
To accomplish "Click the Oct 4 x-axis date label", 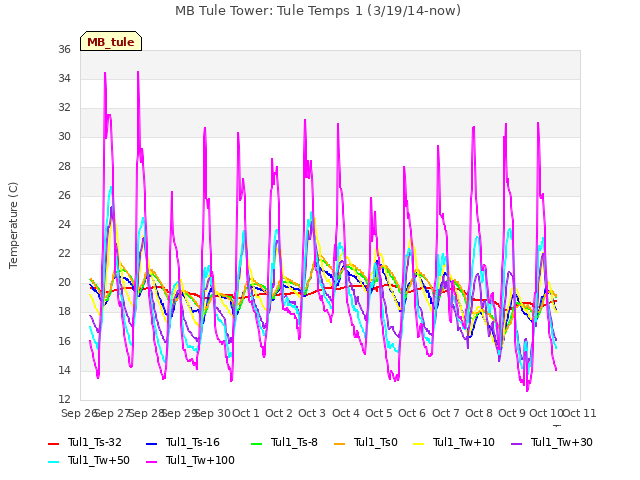I will click(x=346, y=413).
